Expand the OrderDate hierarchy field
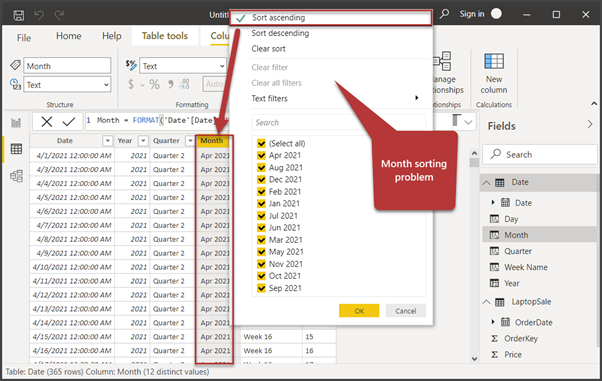Image resolution: width=602 pixels, height=381 pixels. point(493,322)
